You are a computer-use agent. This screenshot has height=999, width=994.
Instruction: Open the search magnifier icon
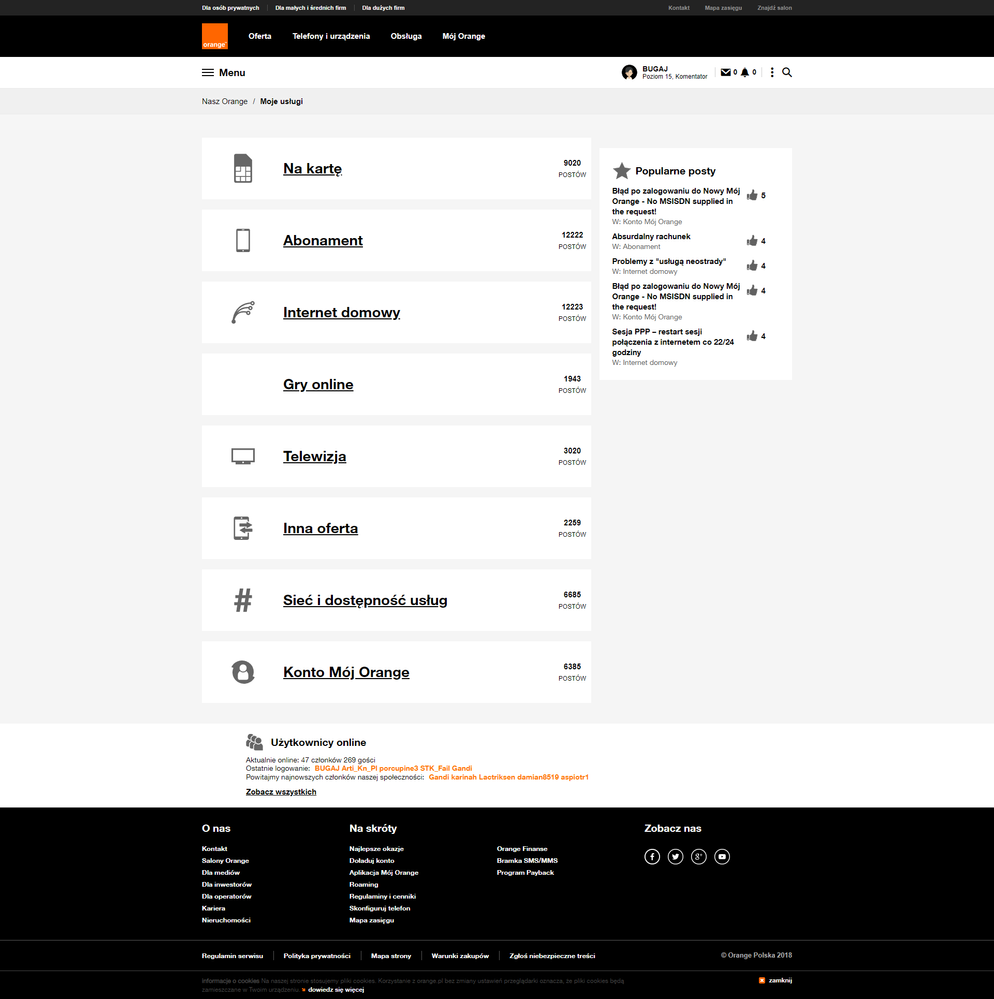click(x=787, y=73)
